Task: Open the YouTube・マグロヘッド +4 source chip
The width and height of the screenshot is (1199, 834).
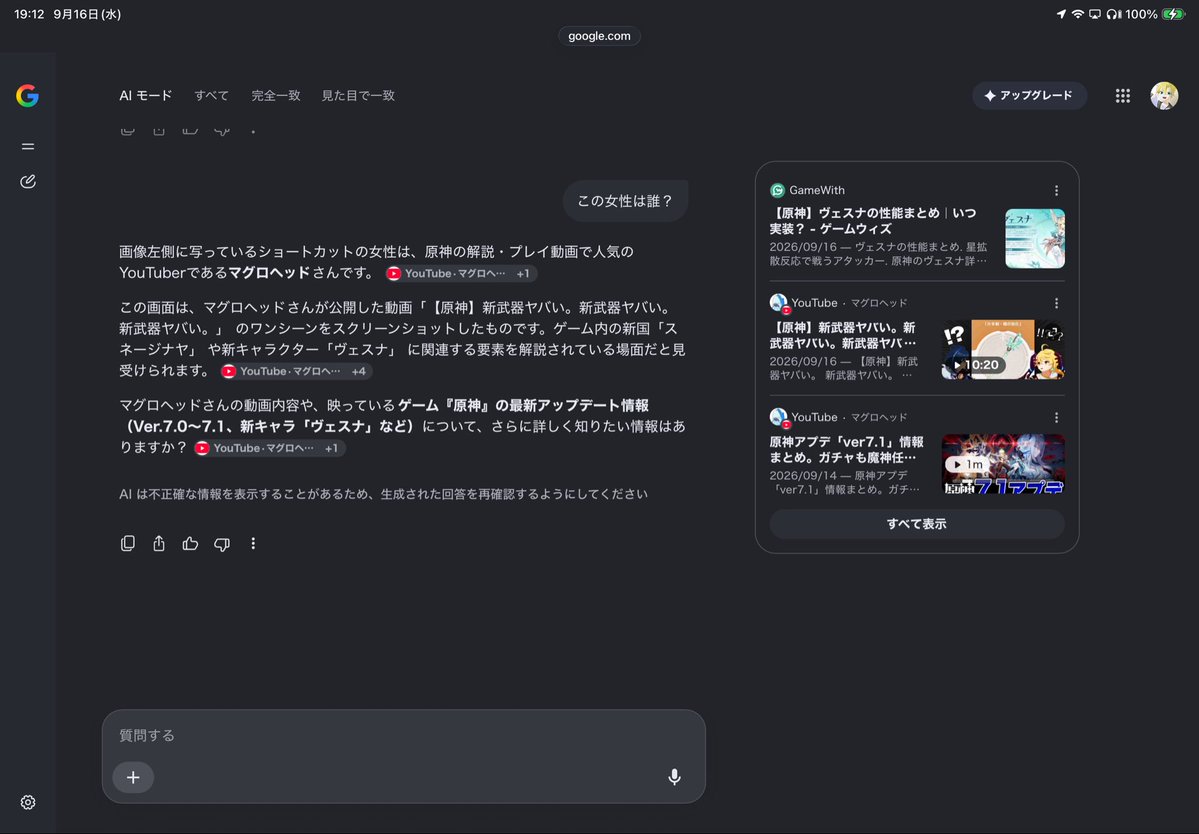Action: point(295,371)
